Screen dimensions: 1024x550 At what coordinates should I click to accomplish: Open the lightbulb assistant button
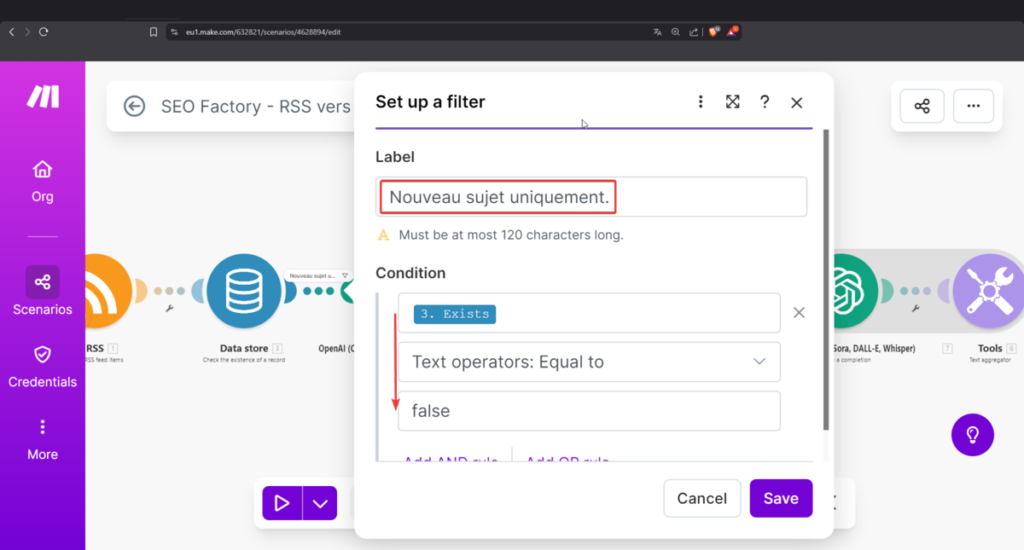pyautogui.click(x=972, y=435)
